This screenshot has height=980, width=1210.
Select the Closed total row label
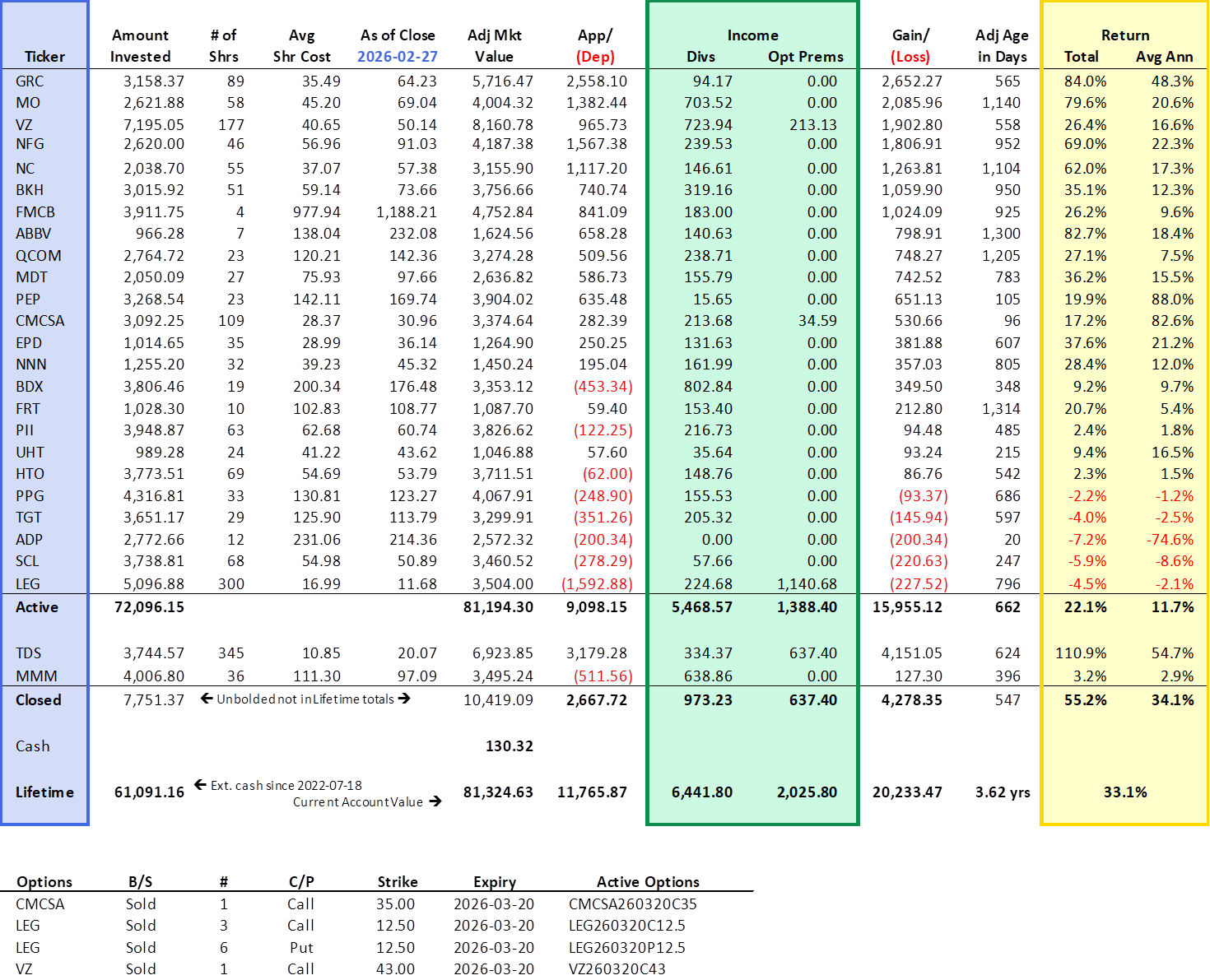point(39,700)
